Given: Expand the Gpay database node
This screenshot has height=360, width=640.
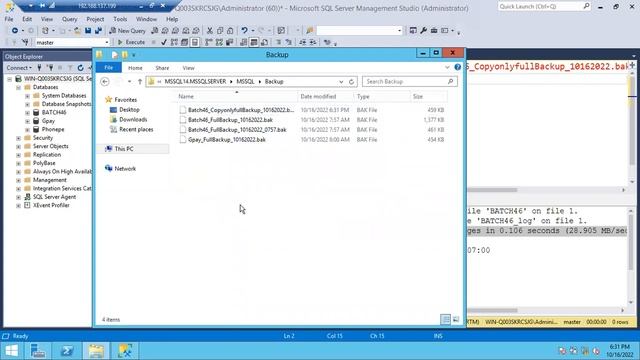Looking at the screenshot, I should (x=27, y=121).
